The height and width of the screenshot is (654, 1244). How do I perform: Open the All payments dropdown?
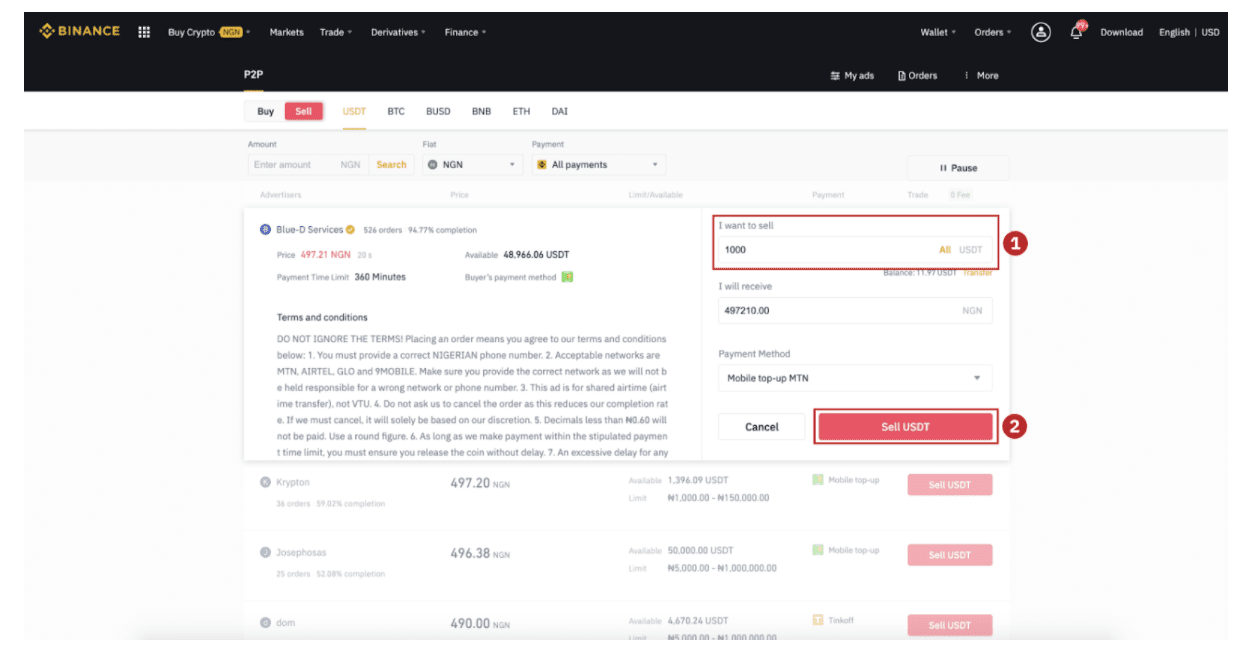598,165
